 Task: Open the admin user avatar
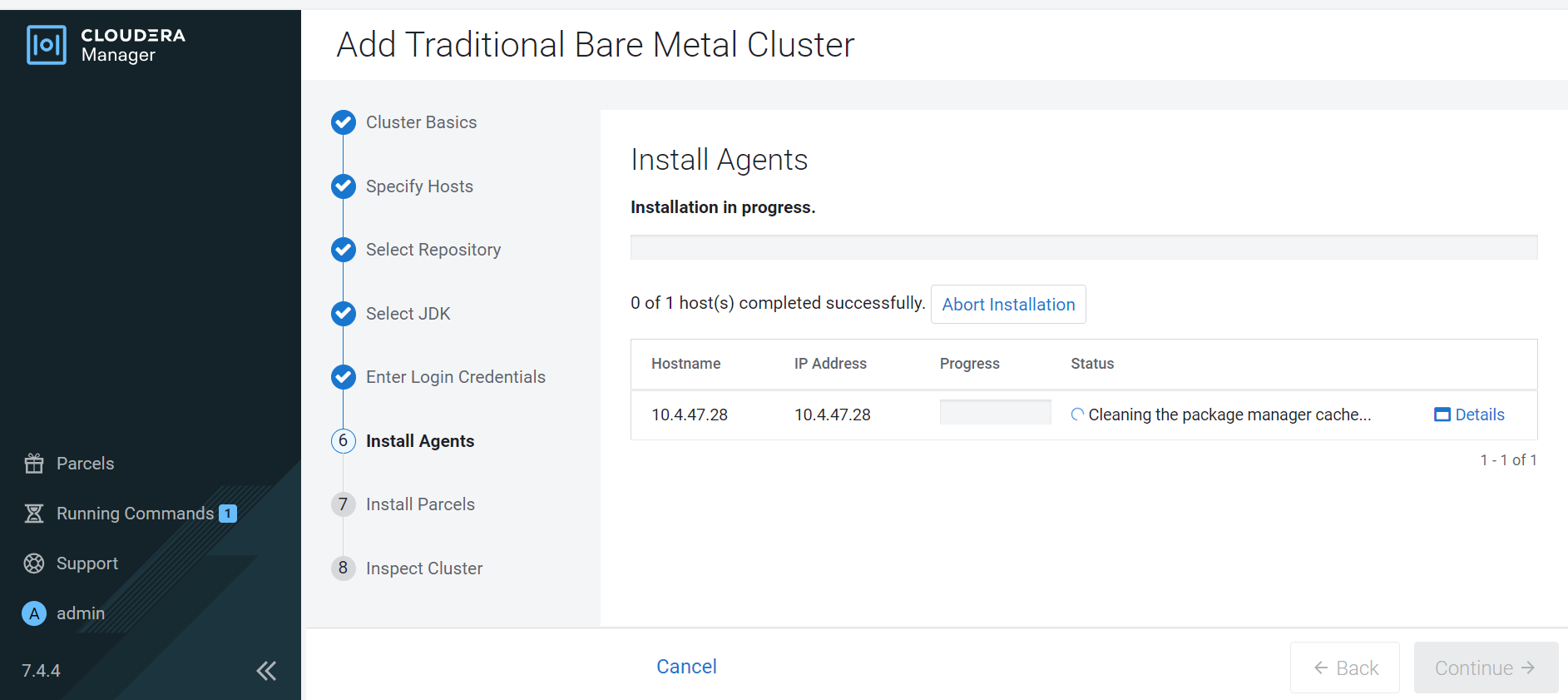tap(34, 613)
